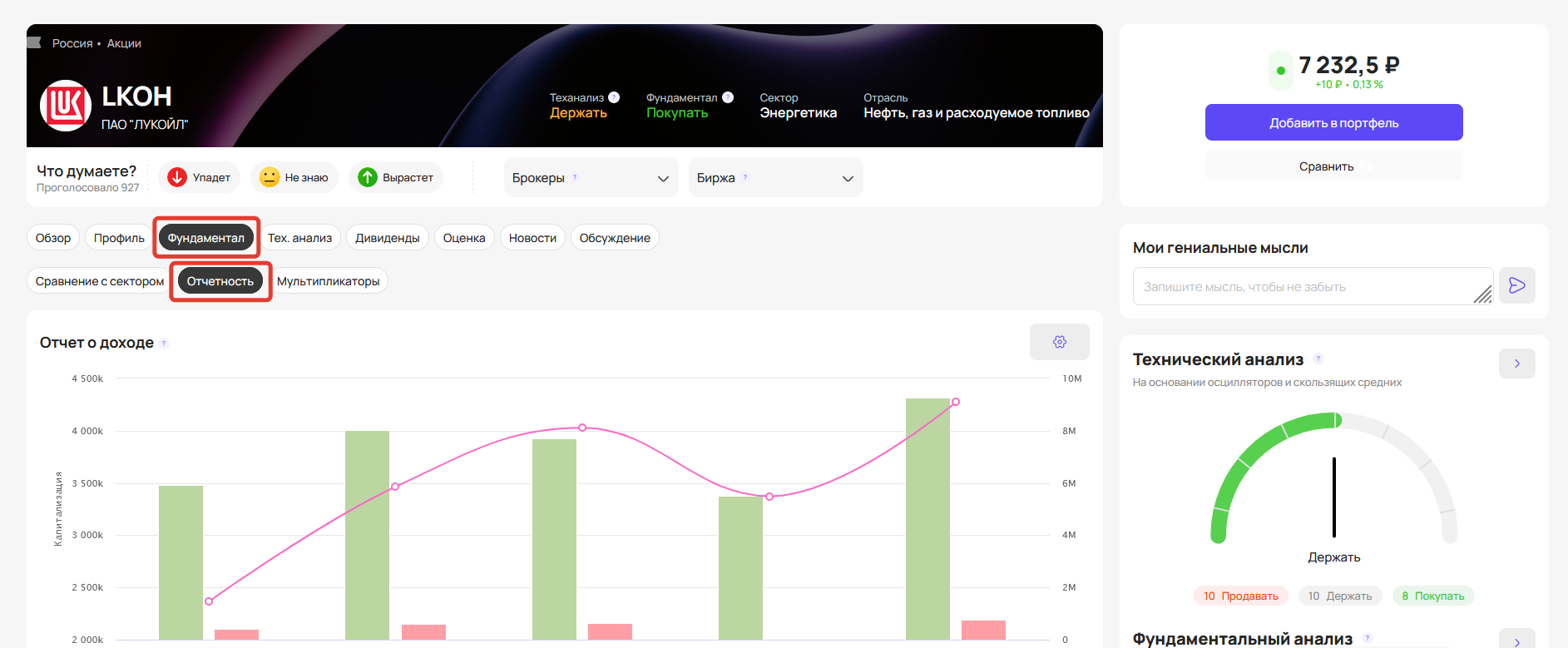This screenshot has width=1568, height=648.
Task: Click Добавить в портфель button
Action: pos(1333,122)
